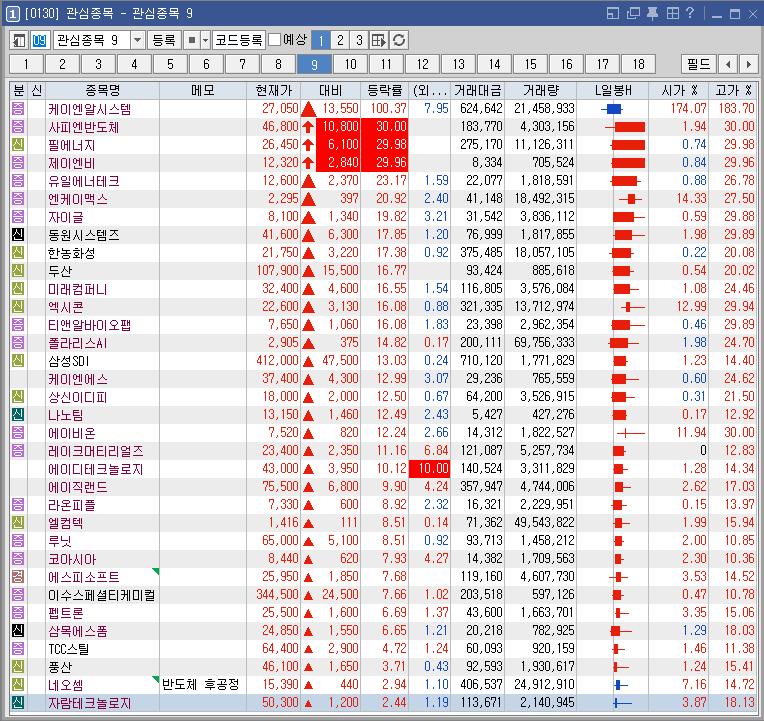Click the refresh icon in the toolbar
Image resolution: width=764 pixels, height=721 pixels.
click(399, 40)
